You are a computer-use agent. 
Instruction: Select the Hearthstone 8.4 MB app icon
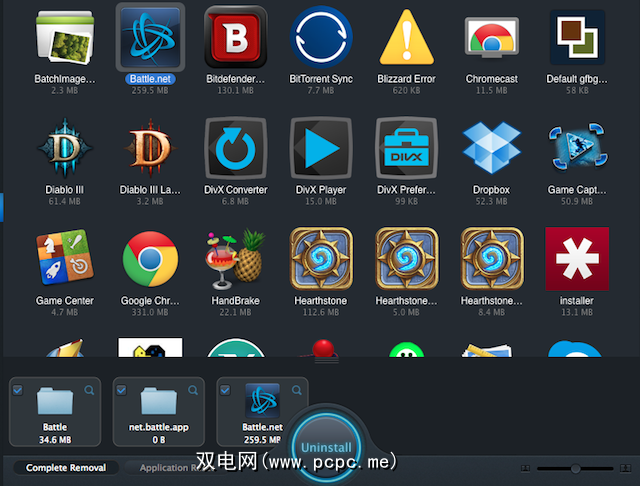pyautogui.click(x=492, y=259)
